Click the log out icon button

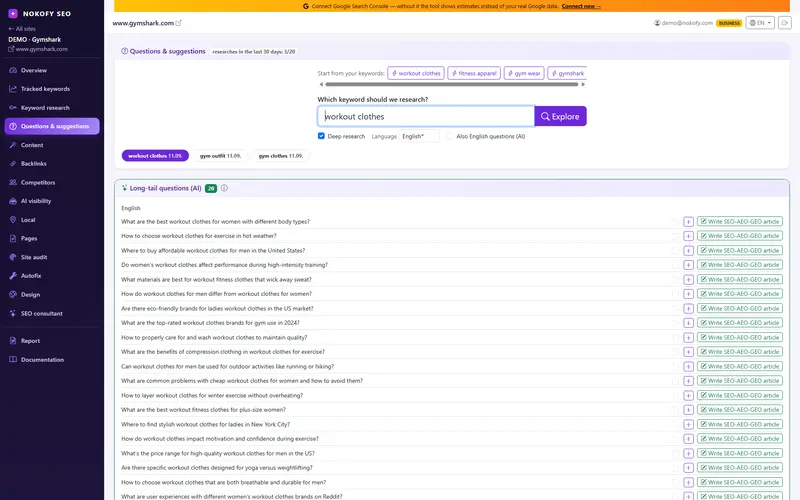[x=785, y=23]
